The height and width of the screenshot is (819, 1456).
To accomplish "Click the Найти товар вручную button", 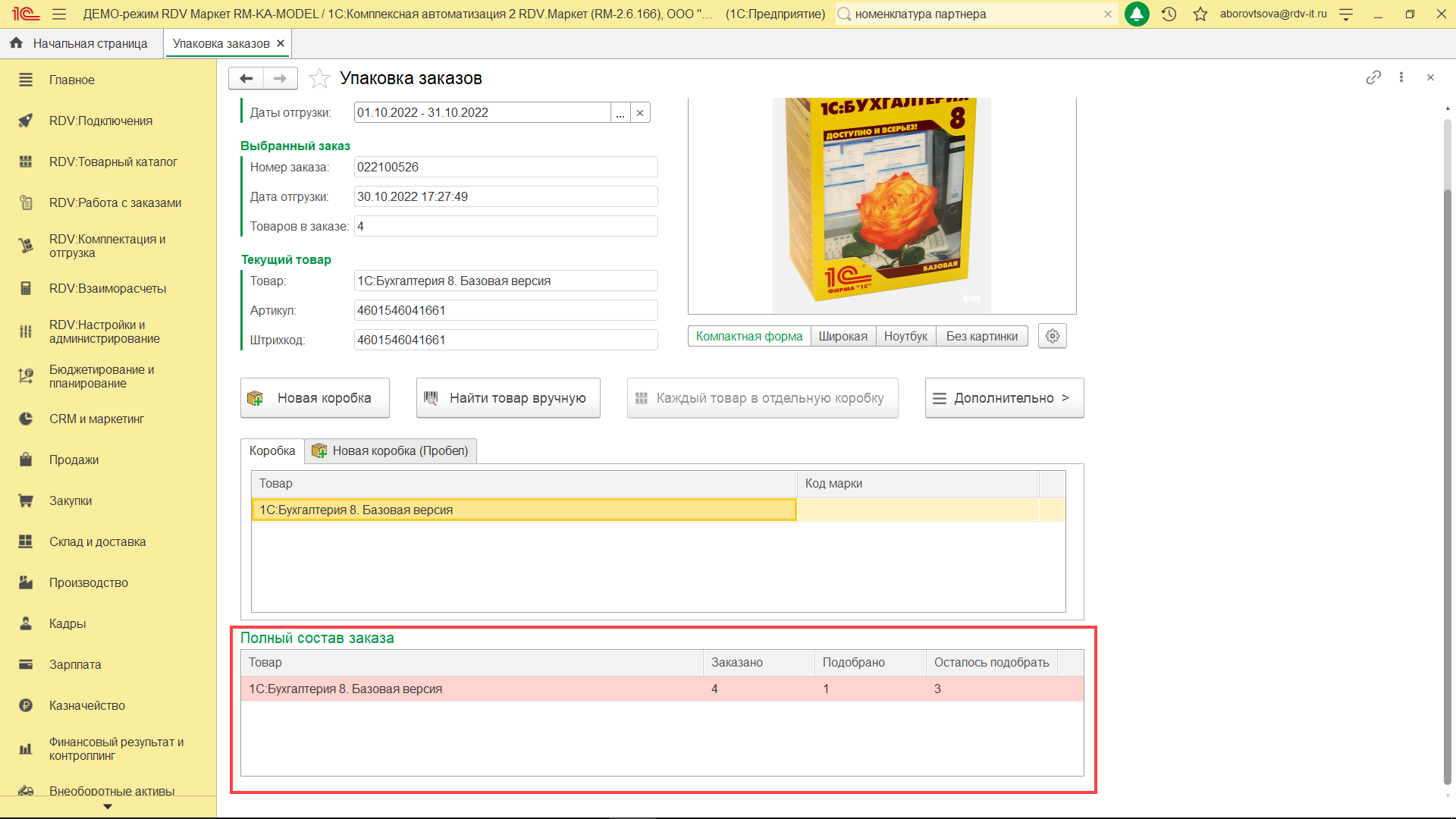I will pyautogui.click(x=508, y=398).
